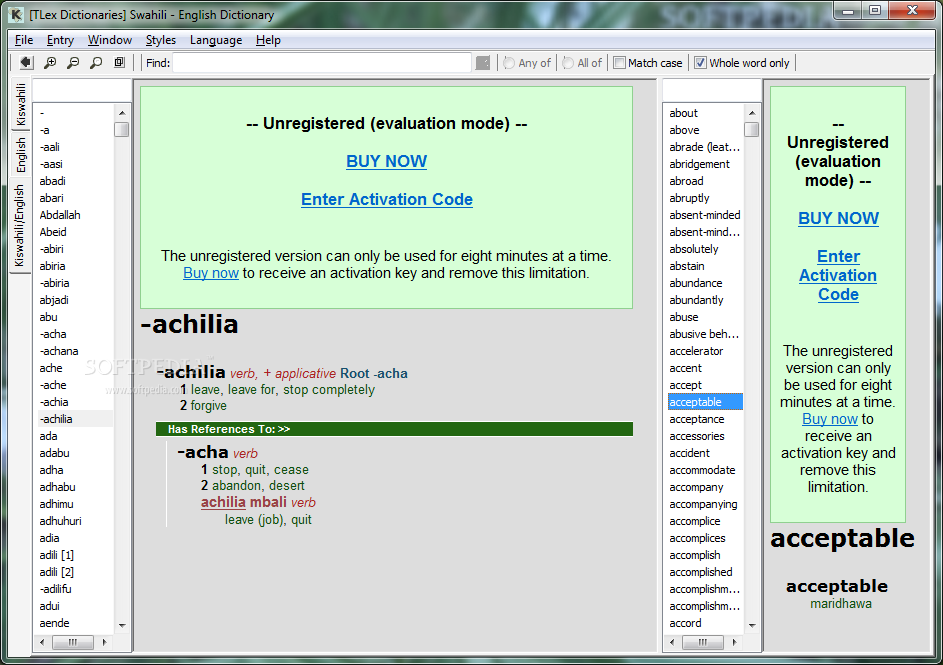Open the Entry menu
The image size is (943, 665).
[60, 40]
